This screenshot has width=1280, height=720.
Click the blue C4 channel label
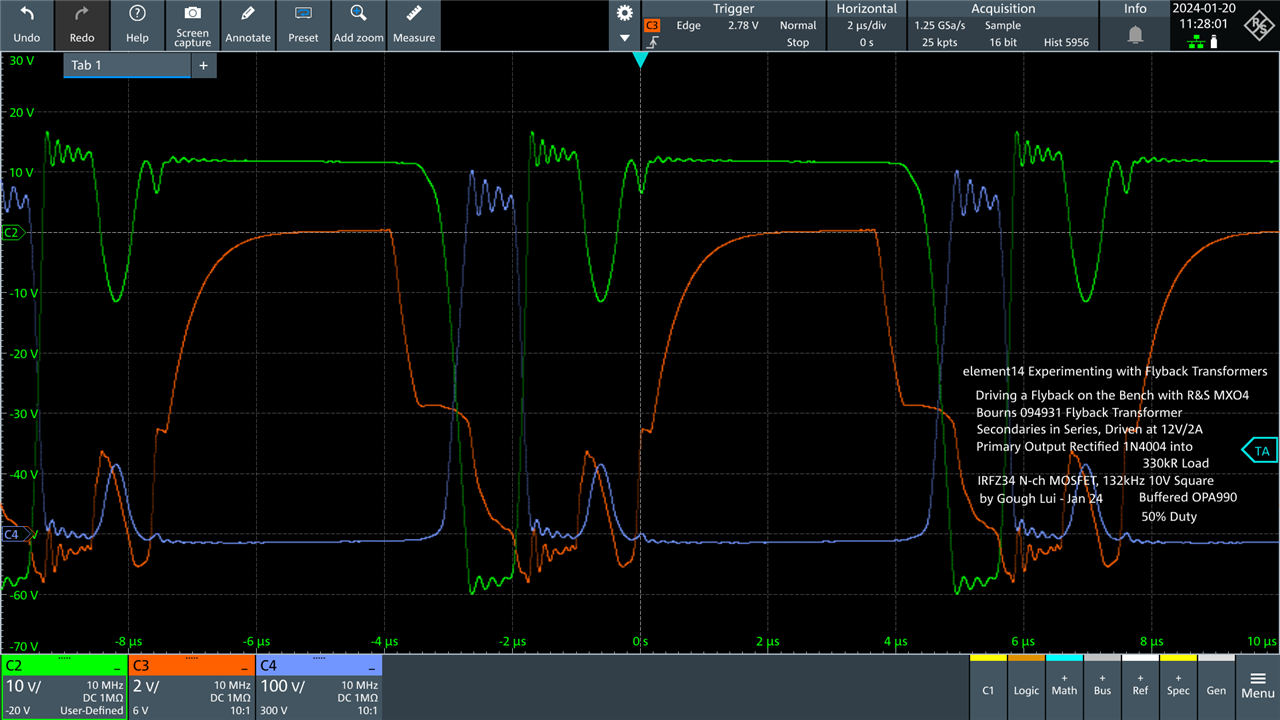coord(268,666)
